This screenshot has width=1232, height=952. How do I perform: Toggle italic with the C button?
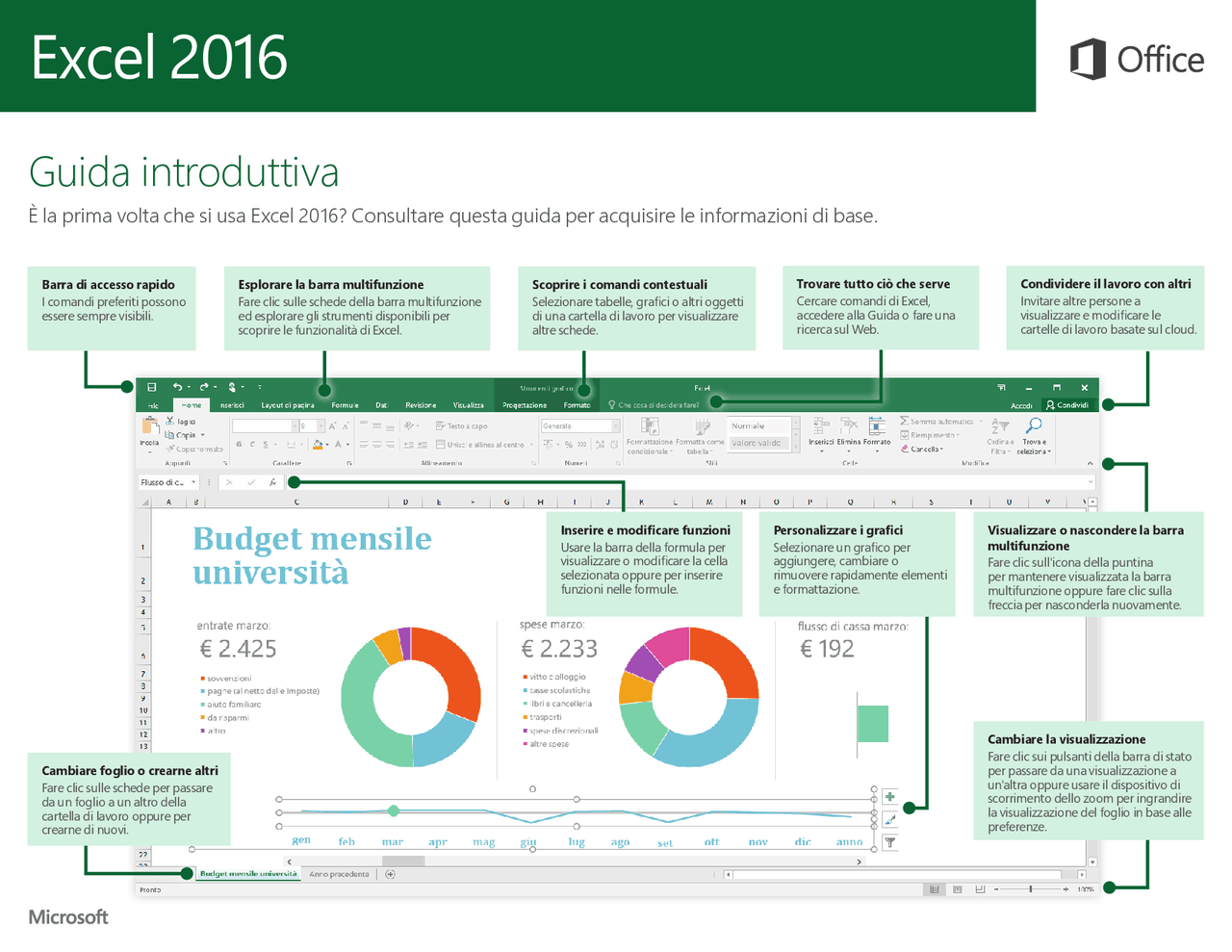coord(252,444)
